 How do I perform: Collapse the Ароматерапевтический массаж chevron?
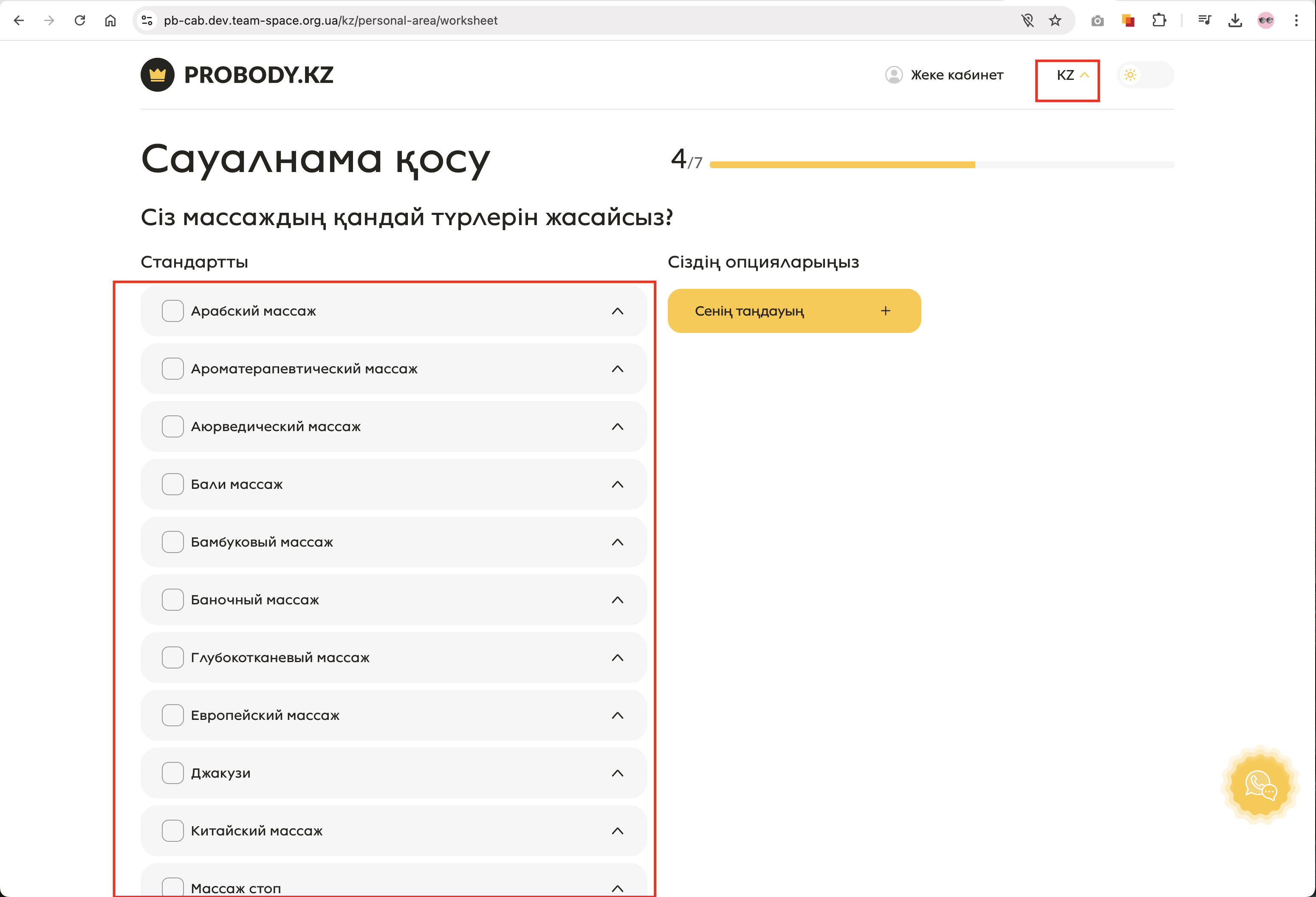(617, 369)
